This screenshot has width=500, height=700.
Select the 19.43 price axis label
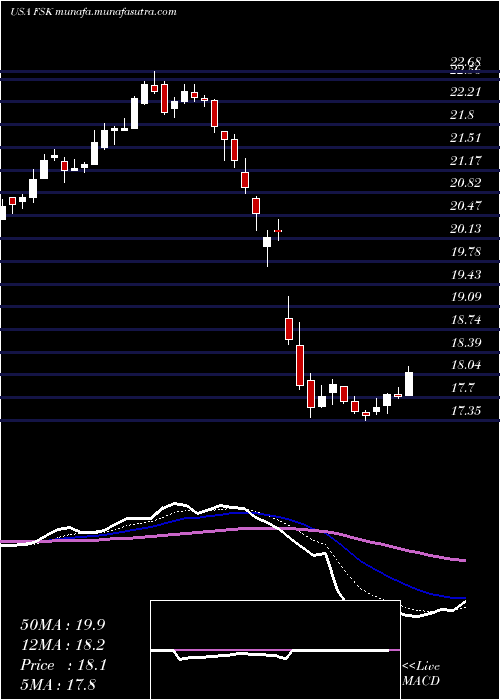tap(465, 274)
